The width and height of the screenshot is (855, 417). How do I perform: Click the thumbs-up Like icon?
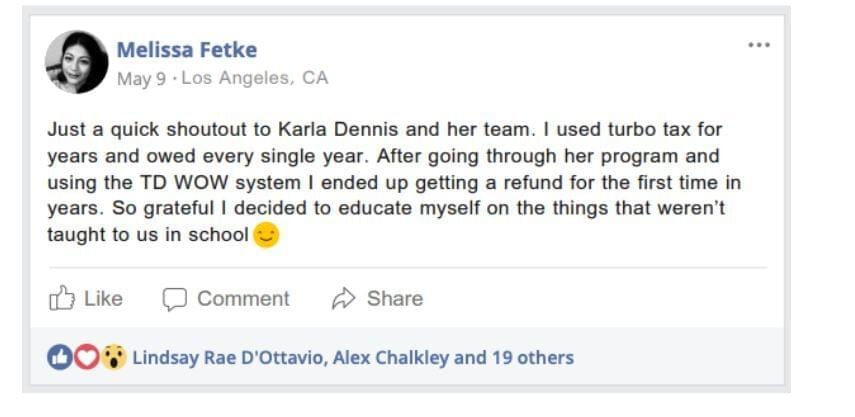click(62, 298)
